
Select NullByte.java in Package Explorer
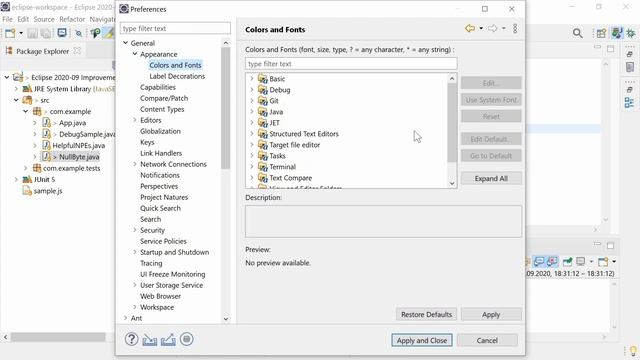(x=79, y=157)
